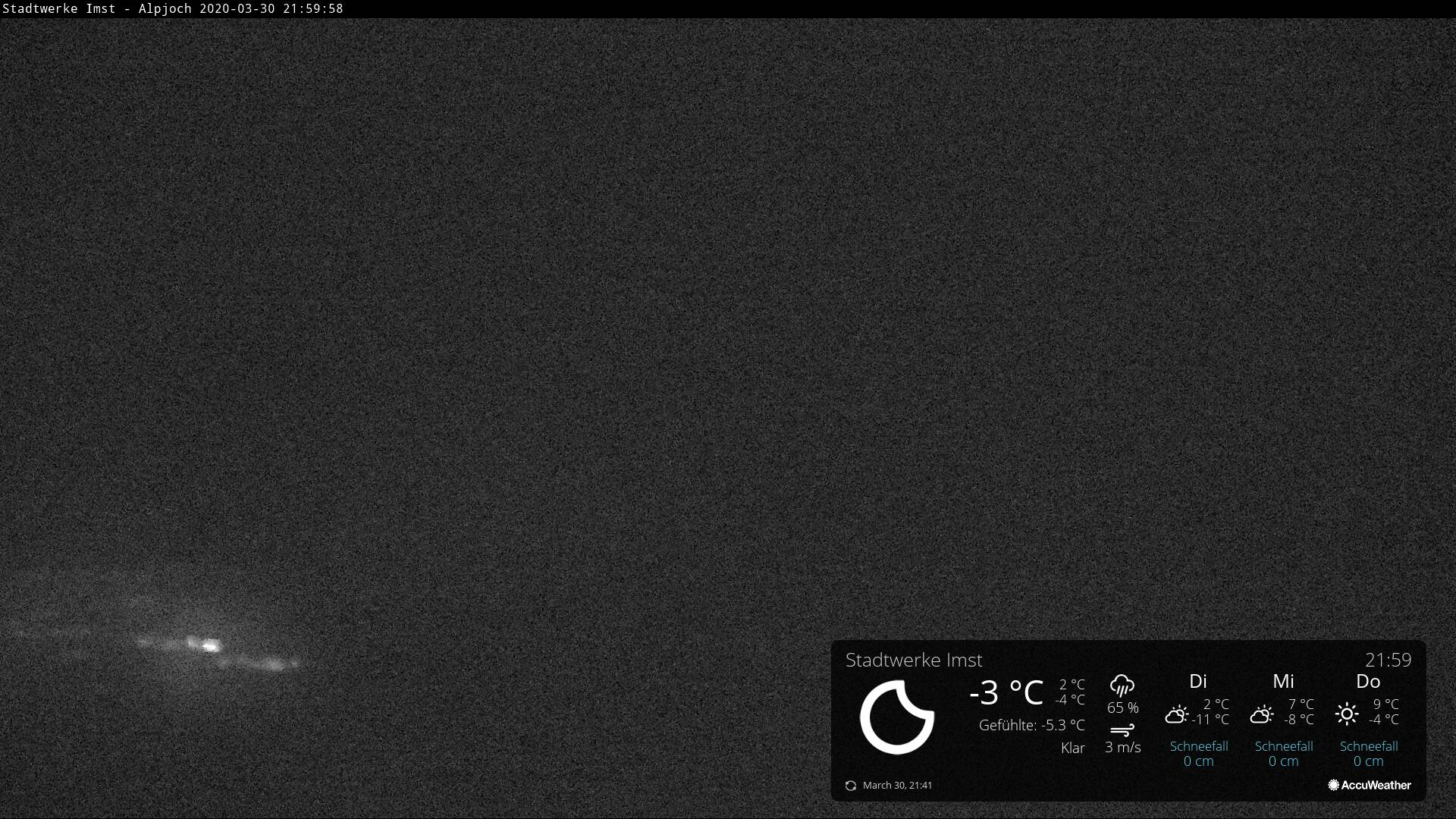Click Schneefall 0 cm under Do
The width and height of the screenshot is (1456, 819).
(x=1369, y=753)
